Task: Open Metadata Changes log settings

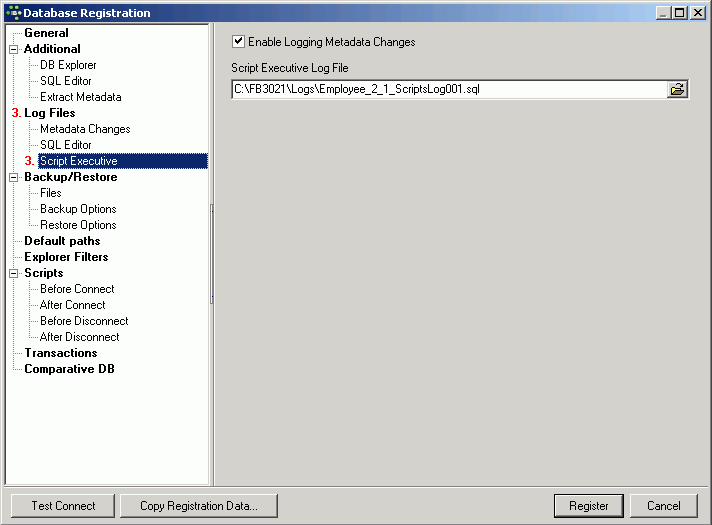Action: point(85,129)
